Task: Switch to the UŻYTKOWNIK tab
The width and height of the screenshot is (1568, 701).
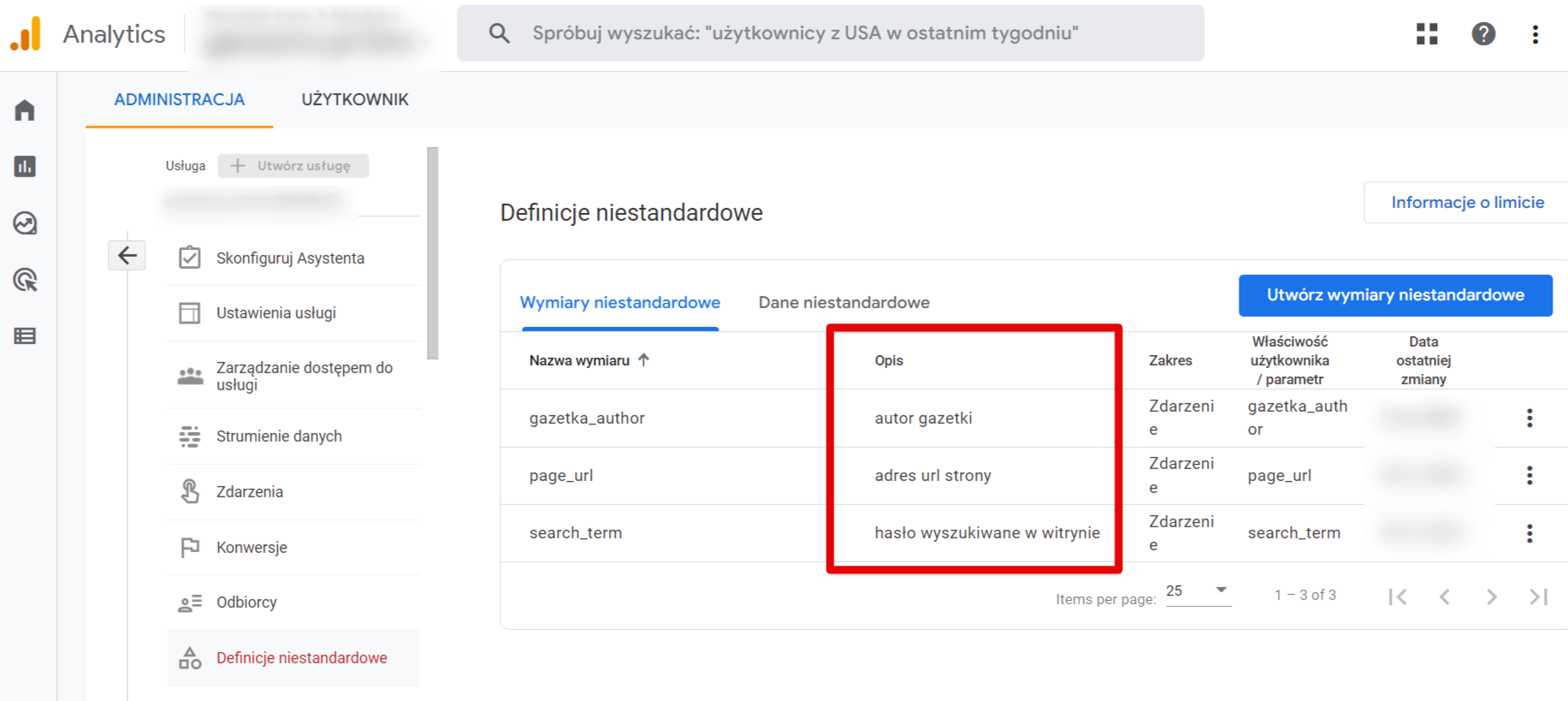Action: click(x=355, y=99)
